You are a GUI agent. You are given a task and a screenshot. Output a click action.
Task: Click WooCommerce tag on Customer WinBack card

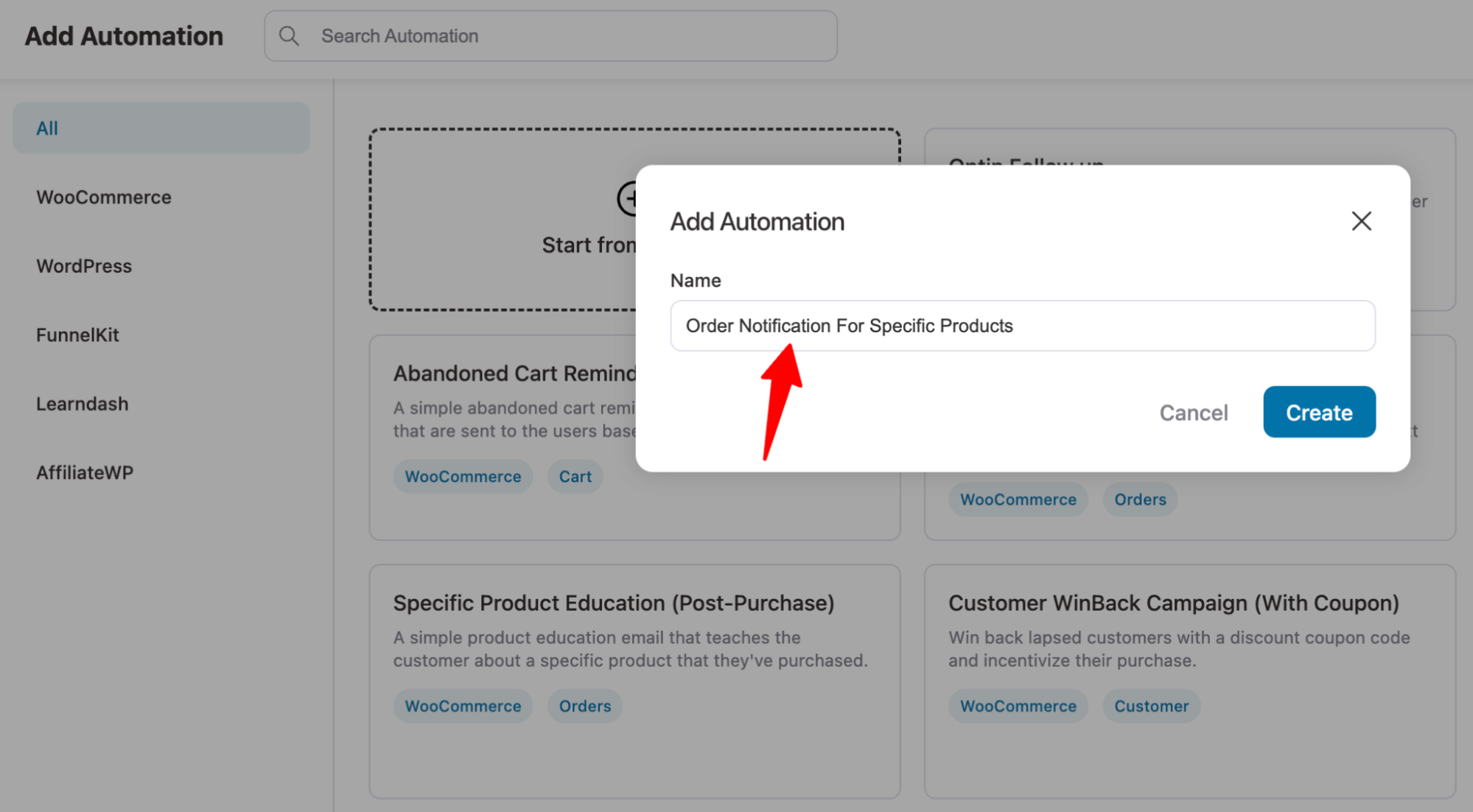point(1018,706)
